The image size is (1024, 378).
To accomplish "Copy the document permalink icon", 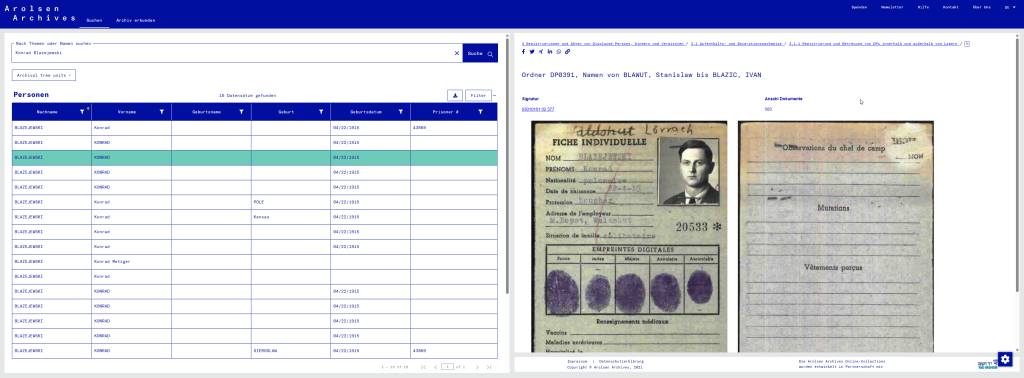I will (x=568, y=52).
